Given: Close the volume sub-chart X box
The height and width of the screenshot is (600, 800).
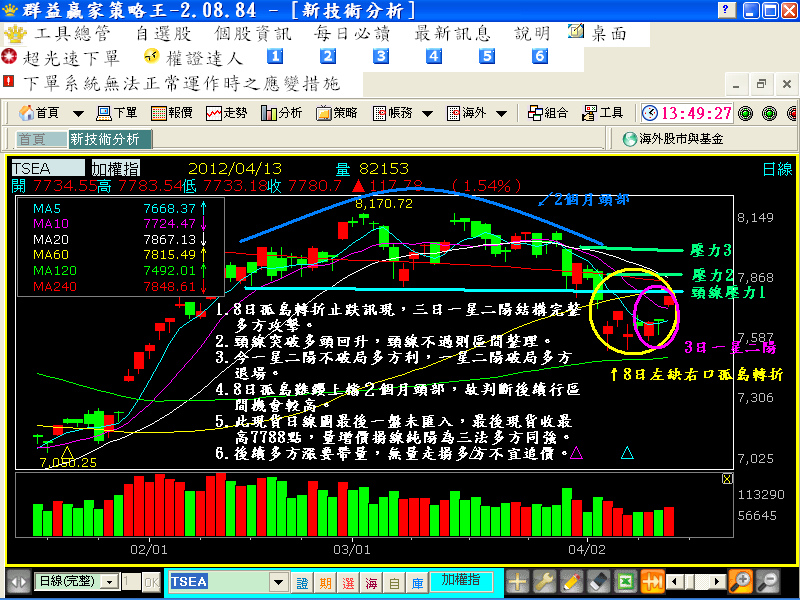Looking at the screenshot, I should 727,479.
